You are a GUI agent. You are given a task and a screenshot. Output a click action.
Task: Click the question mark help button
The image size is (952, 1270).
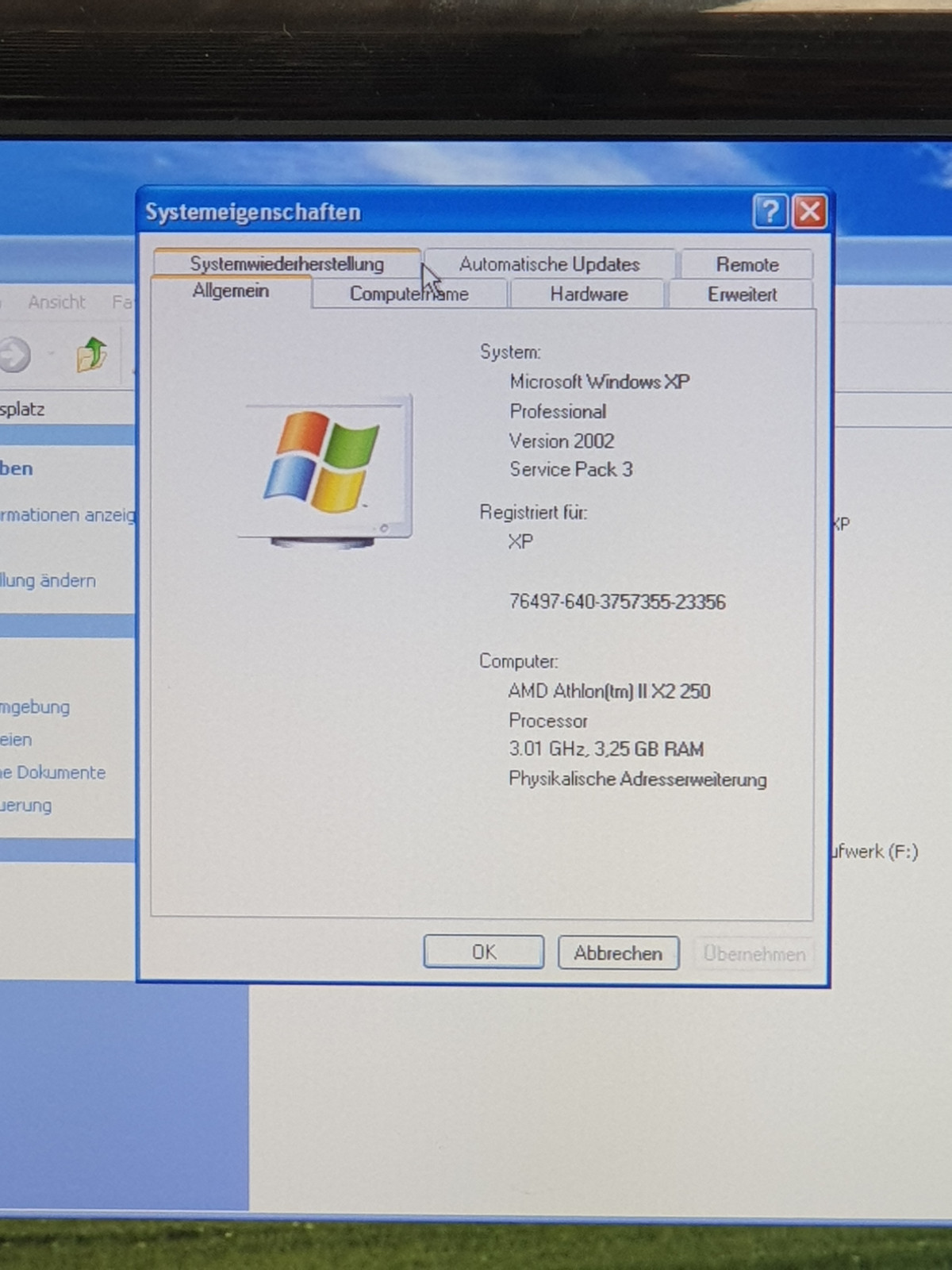(770, 212)
